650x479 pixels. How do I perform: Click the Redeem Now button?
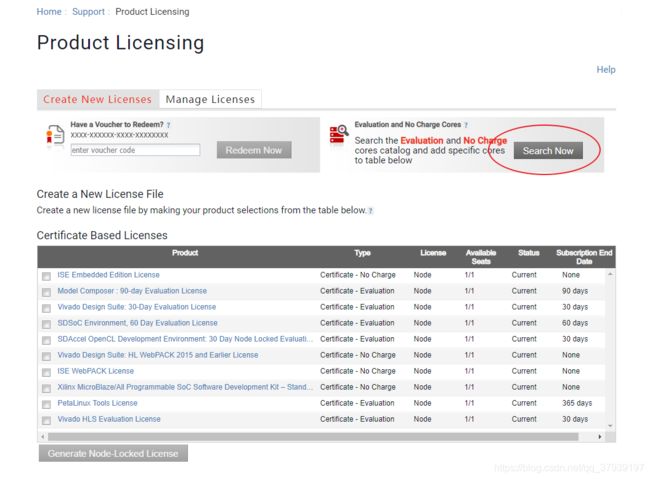click(254, 150)
